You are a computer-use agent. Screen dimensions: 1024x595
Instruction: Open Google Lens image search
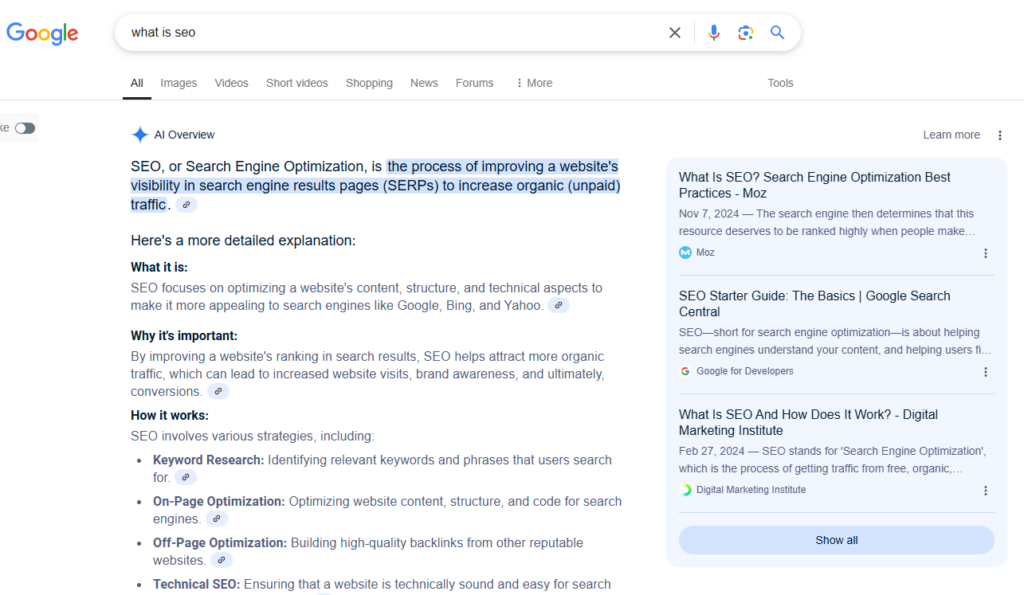coord(745,33)
